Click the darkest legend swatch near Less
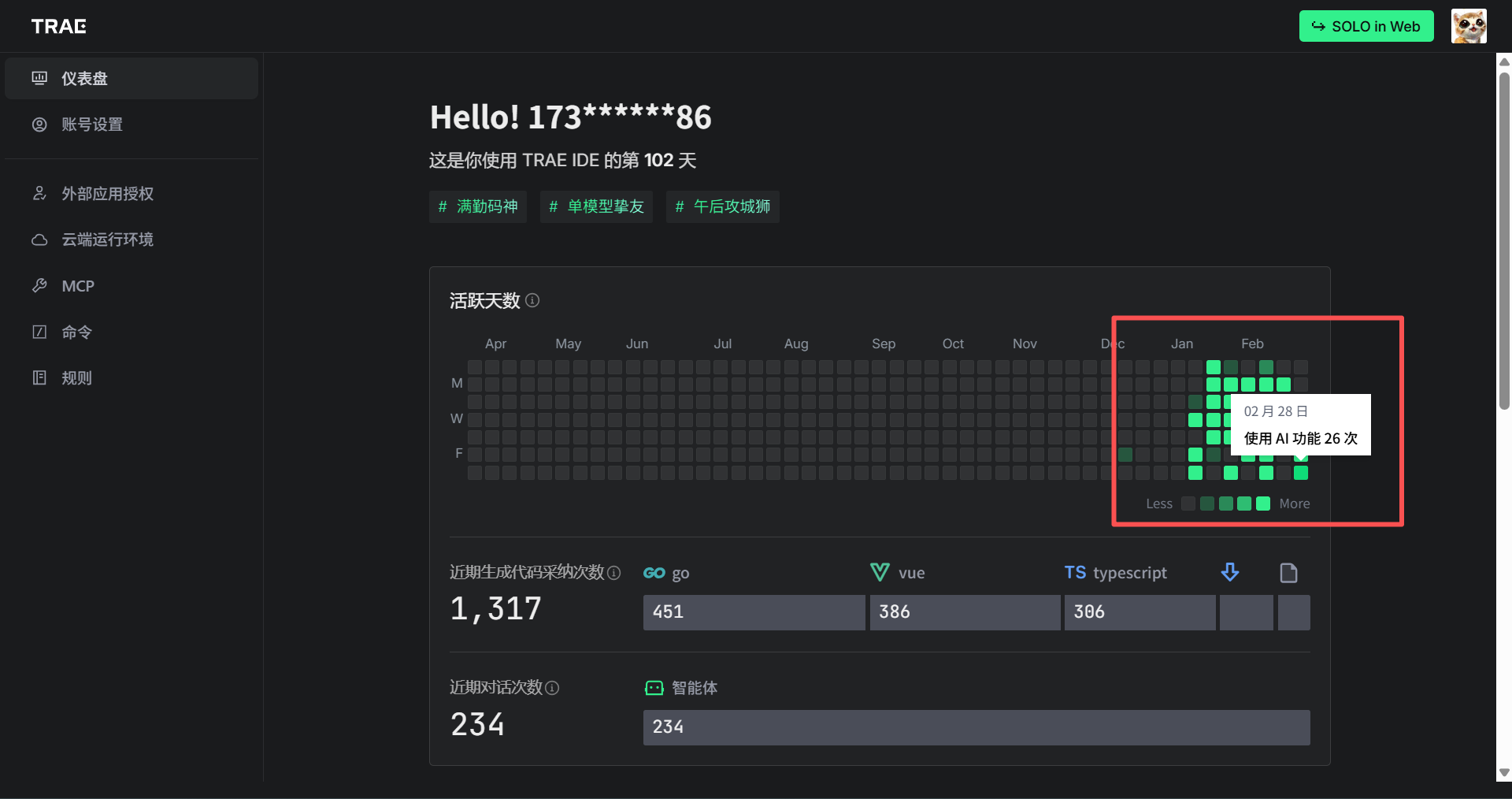 coord(1188,504)
